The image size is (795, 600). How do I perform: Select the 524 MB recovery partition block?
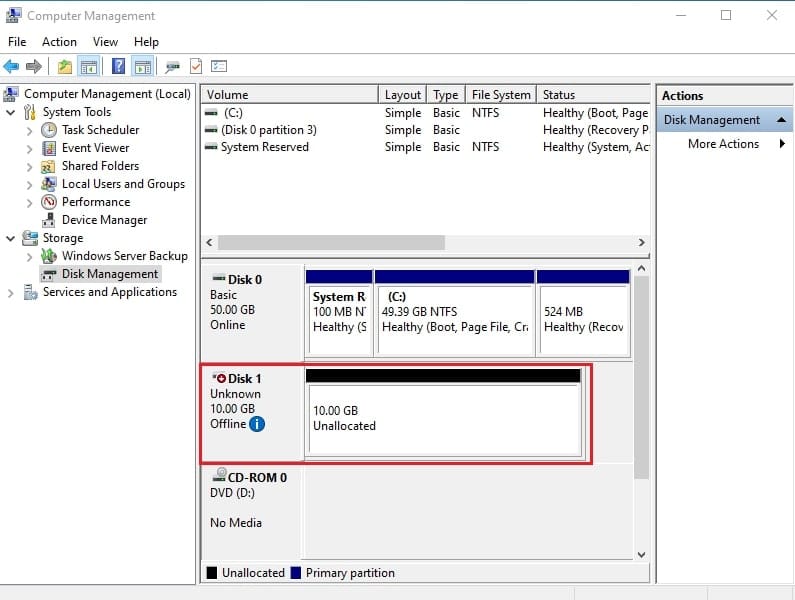coord(584,312)
